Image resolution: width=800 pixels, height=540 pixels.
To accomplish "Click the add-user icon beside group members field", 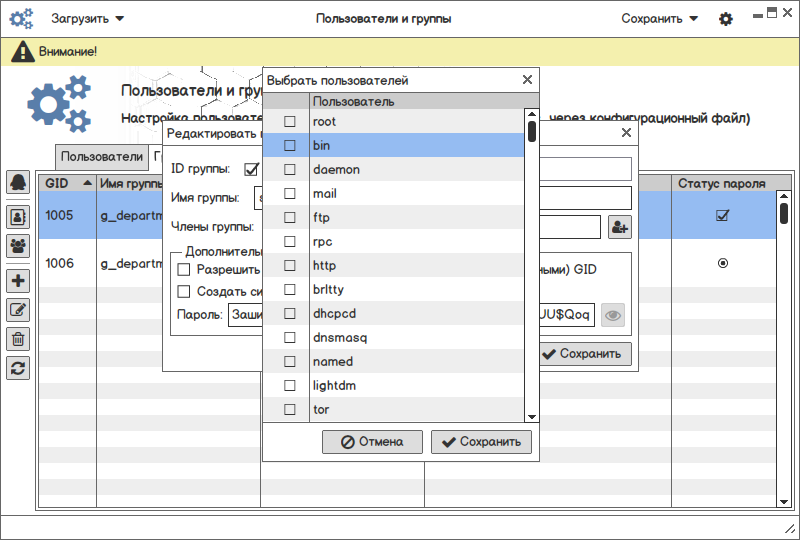I will [x=619, y=228].
